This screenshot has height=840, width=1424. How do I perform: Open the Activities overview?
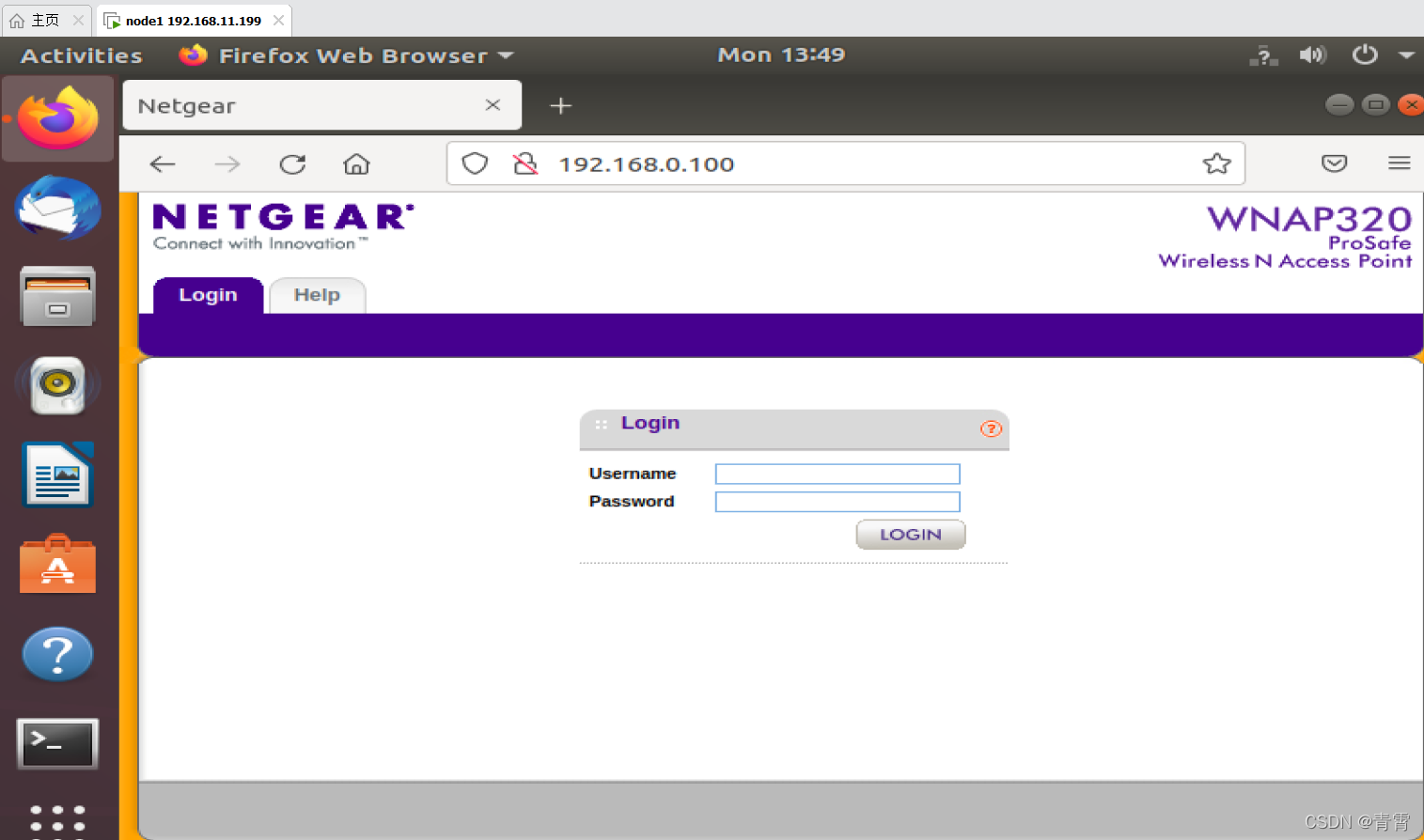coord(82,55)
